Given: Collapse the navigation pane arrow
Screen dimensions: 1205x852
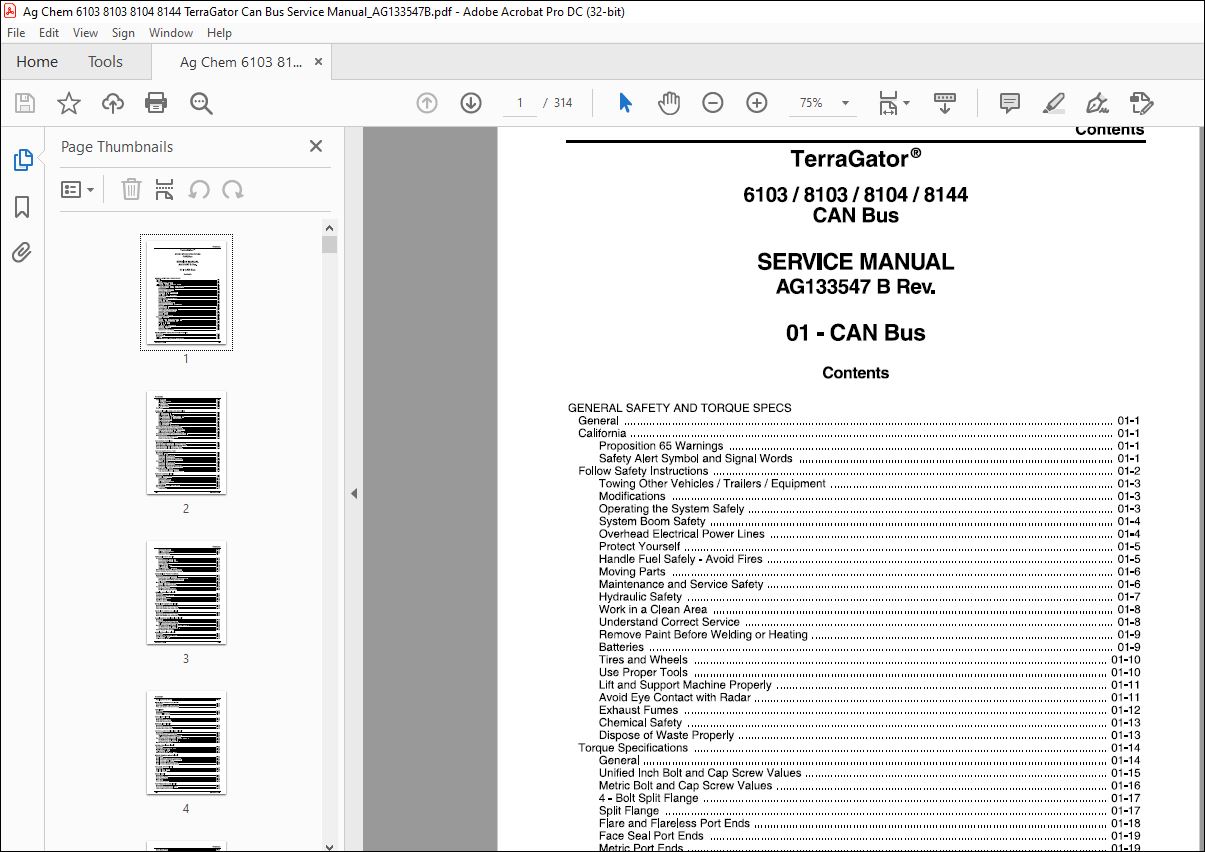Looking at the screenshot, I should tap(353, 493).
